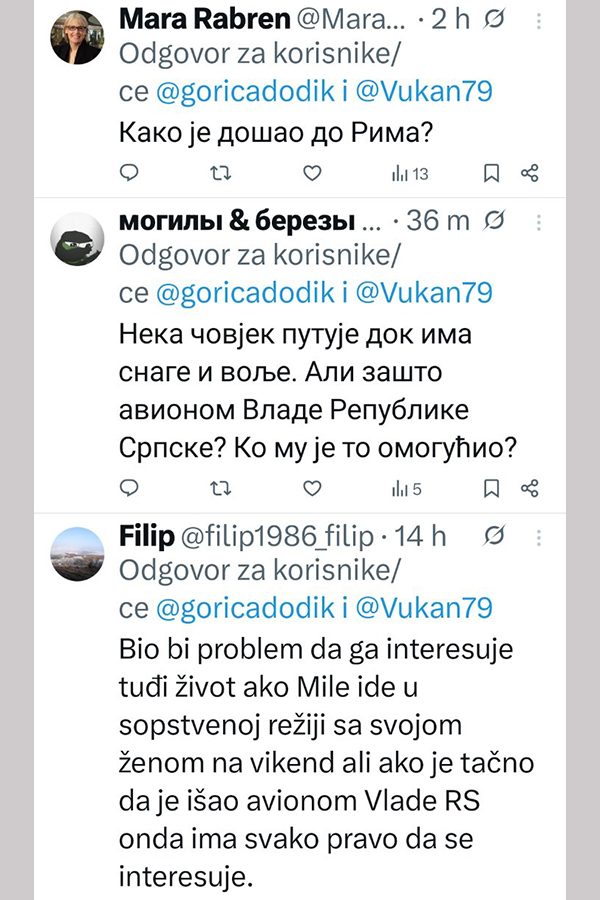Retweet Mara Rabren's tweet
The image size is (600, 900).
[220, 174]
